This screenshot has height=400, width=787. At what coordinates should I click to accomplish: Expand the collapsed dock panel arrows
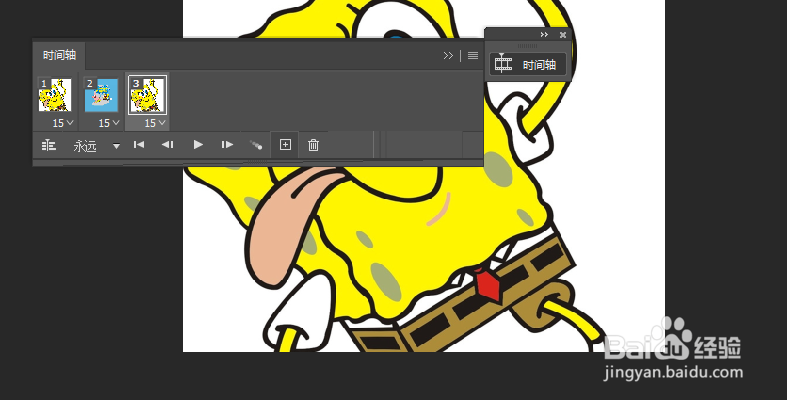[544, 35]
